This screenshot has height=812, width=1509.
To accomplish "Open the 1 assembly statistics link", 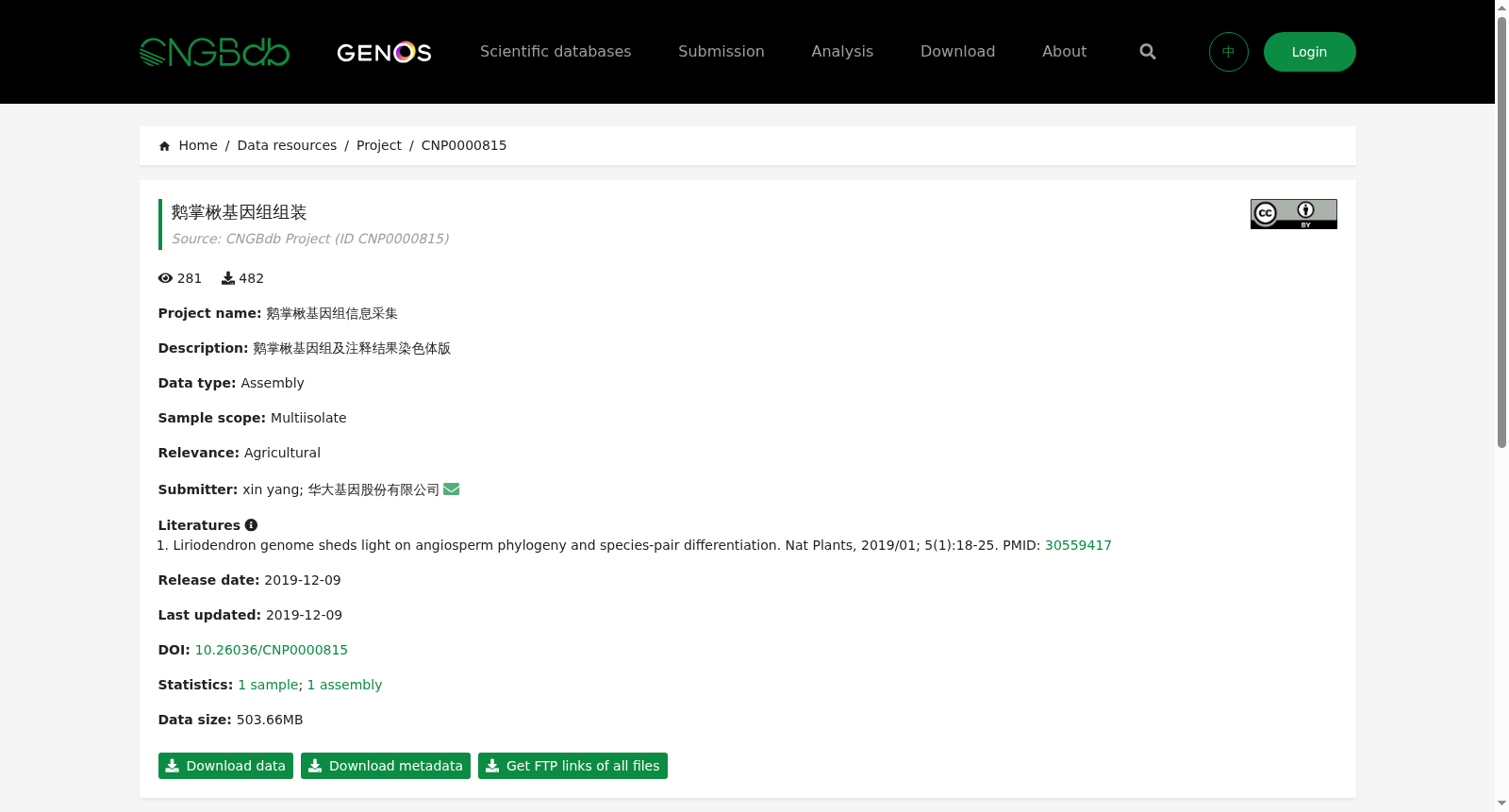I will tap(345, 685).
